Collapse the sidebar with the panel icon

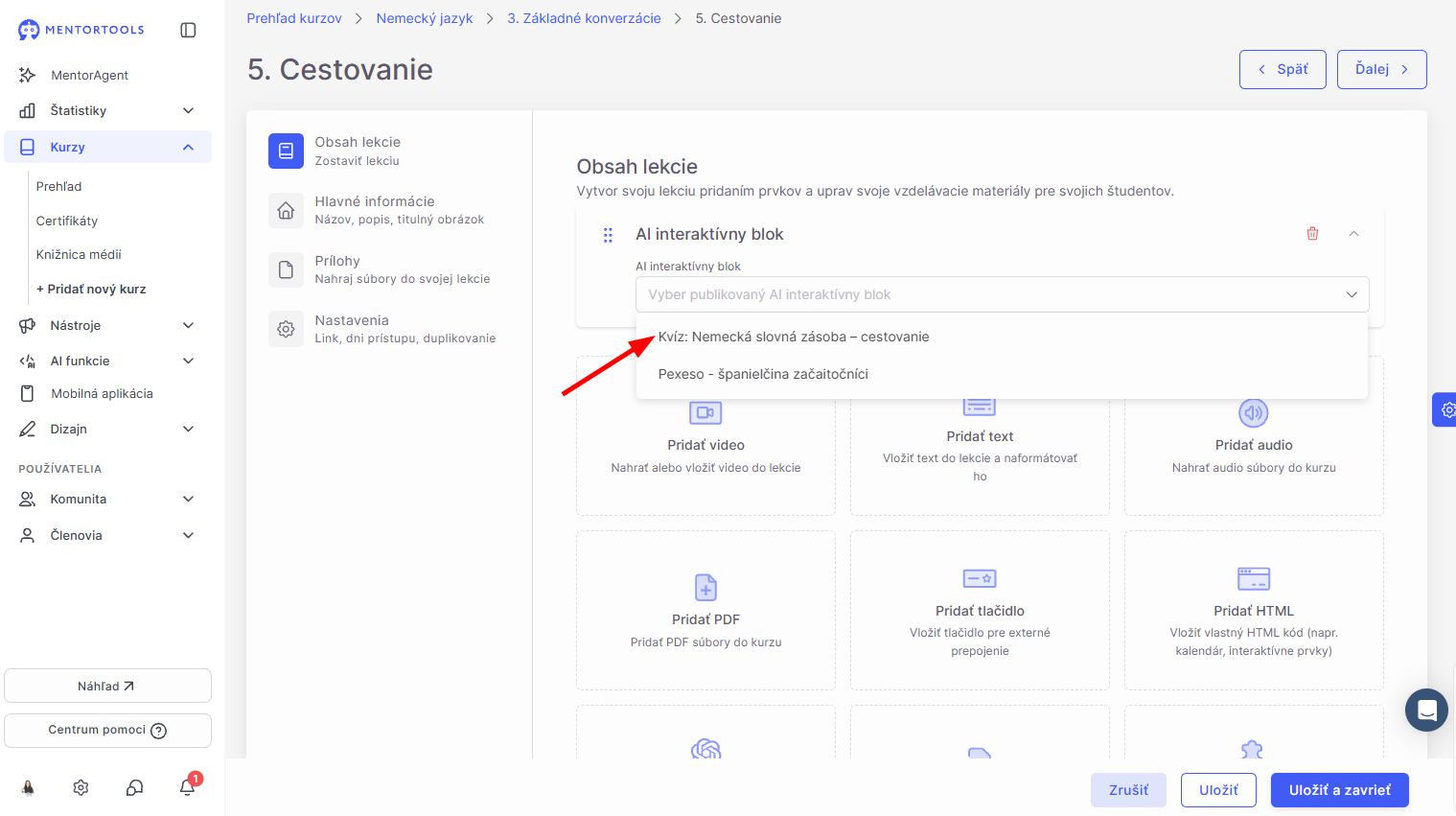point(188,30)
